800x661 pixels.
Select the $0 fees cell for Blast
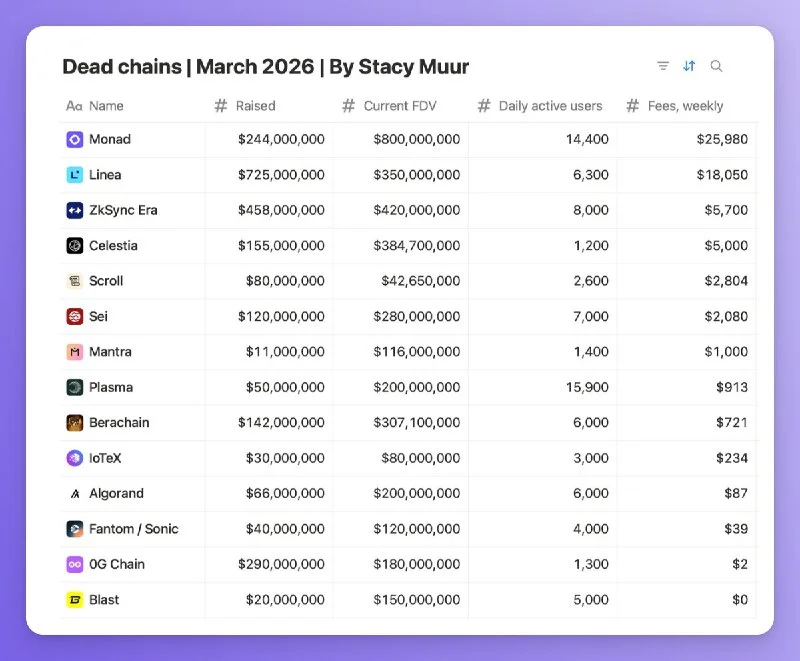pyautogui.click(x=741, y=599)
